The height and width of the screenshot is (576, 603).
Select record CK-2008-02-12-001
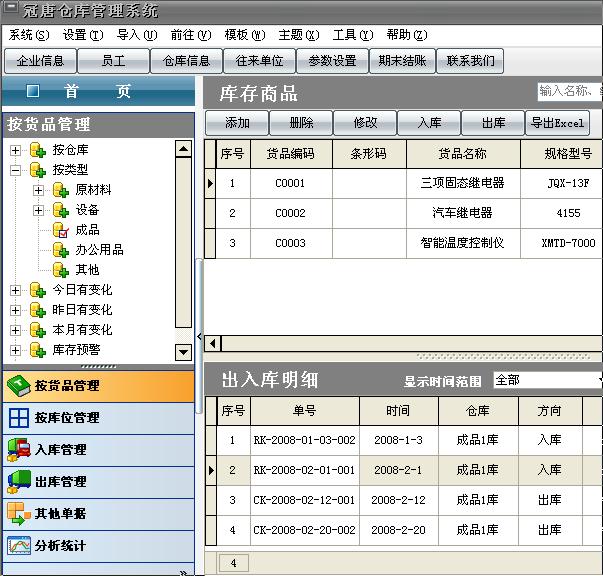pos(404,500)
